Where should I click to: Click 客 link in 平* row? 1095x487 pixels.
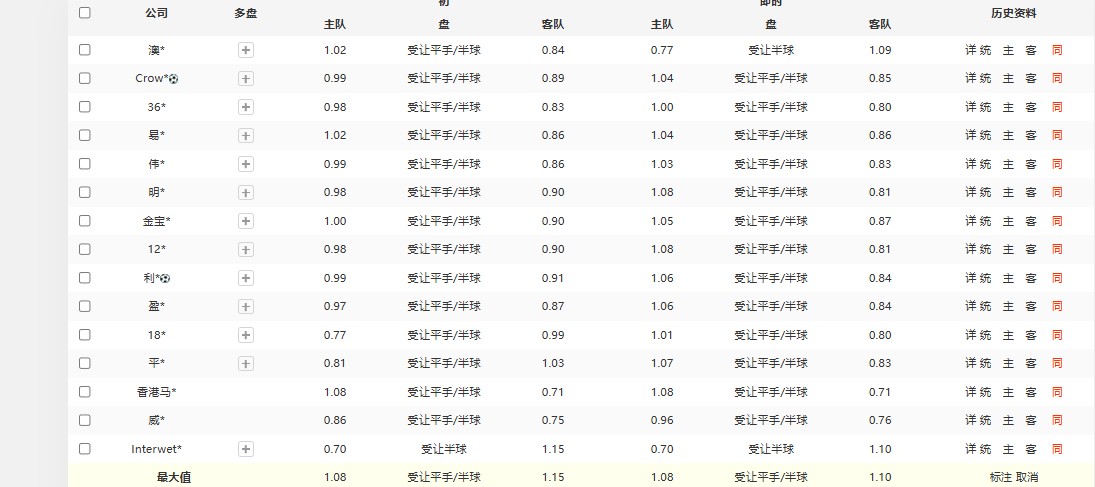click(1031, 363)
